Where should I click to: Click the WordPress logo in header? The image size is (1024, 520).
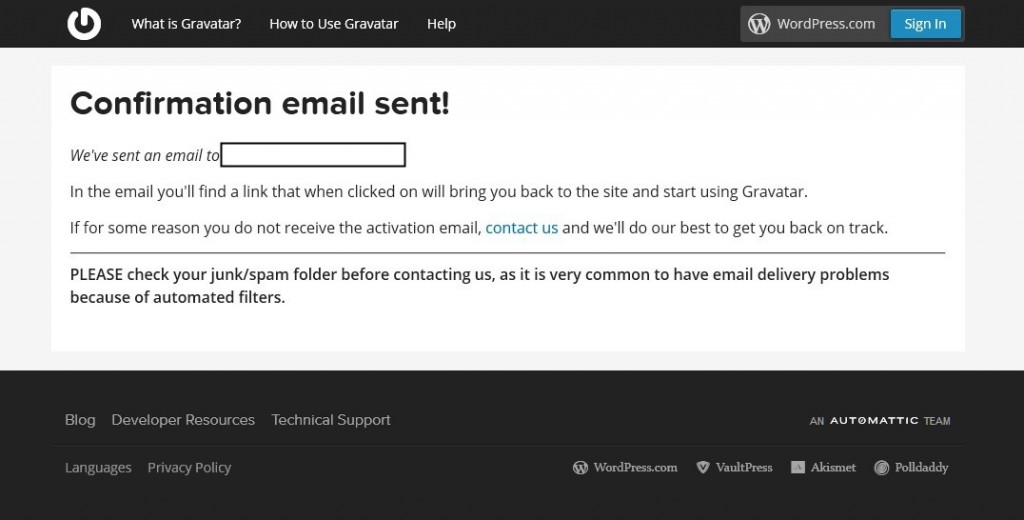[x=759, y=24]
